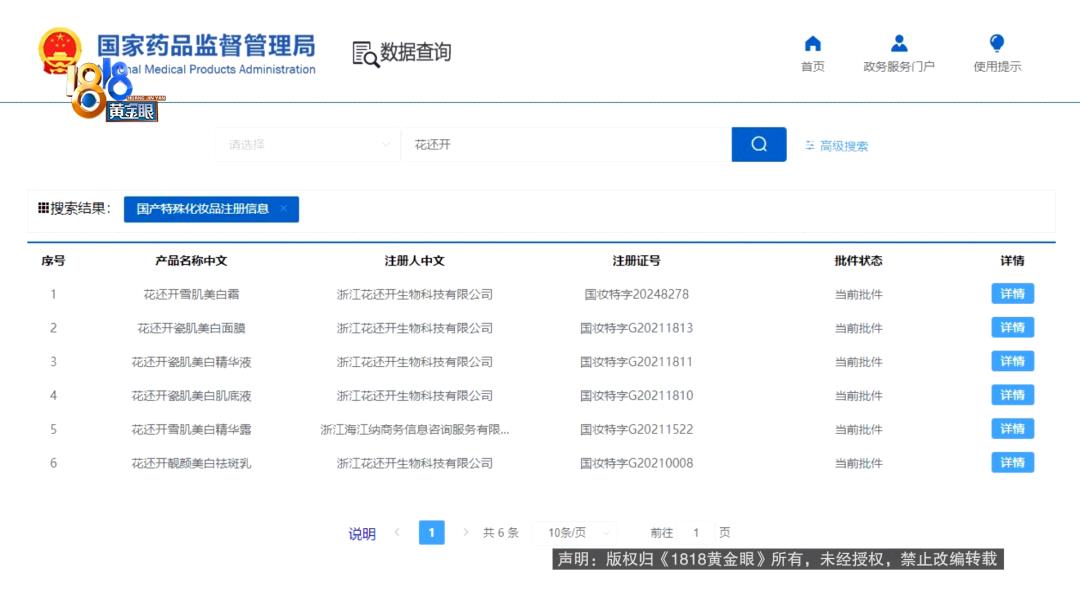Click the 数据查询 data query icon
This screenshot has height=608, width=1080.
[x=365, y=54]
